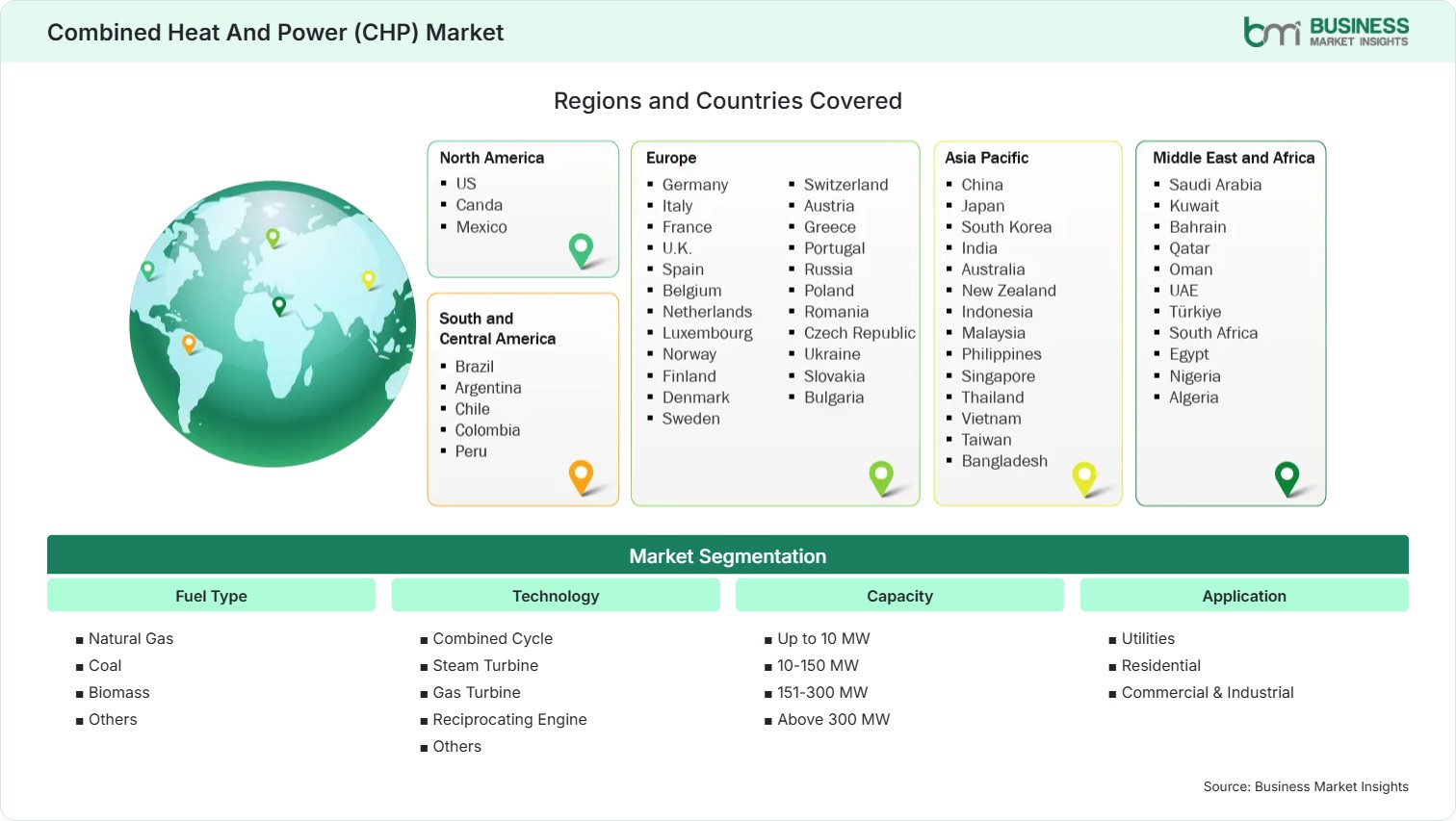Click 'Gas Turbine' under Technology
The width and height of the screenshot is (1456, 821).
coord(477,692)
